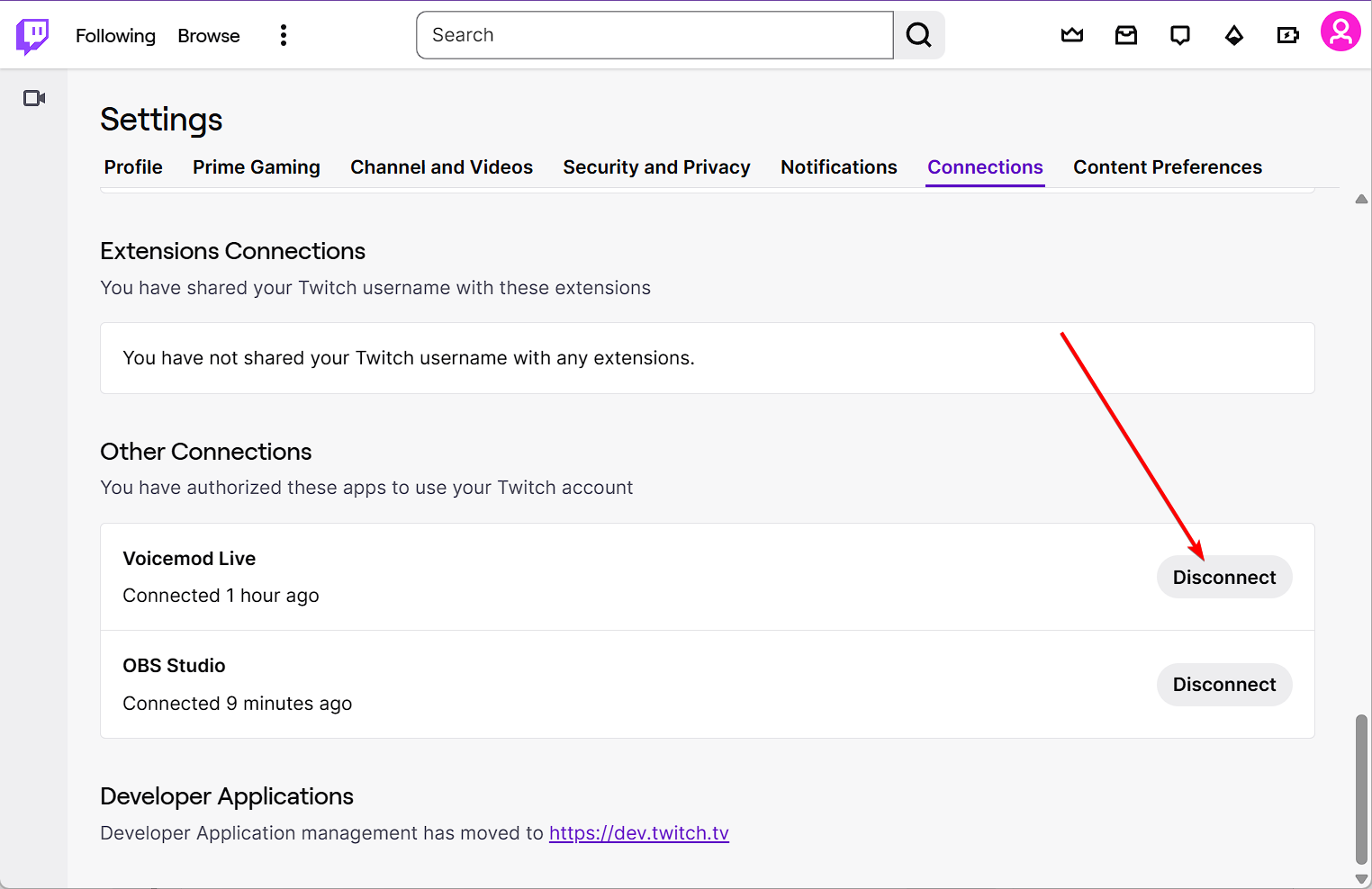The image size is (1372, 889).
Task: Switch to the Profile tab
Action: [133, 167]
